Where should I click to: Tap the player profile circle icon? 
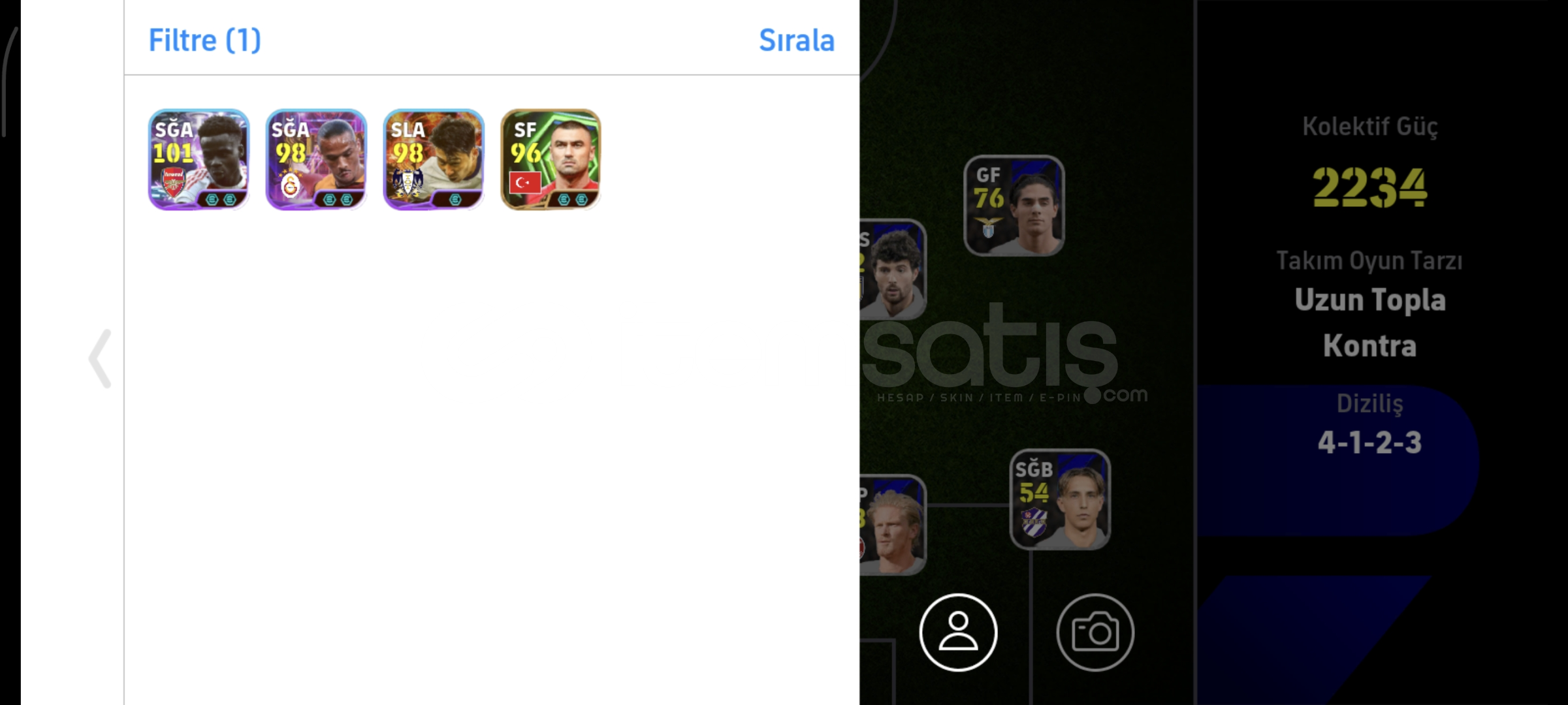click(x=958, y=632)
